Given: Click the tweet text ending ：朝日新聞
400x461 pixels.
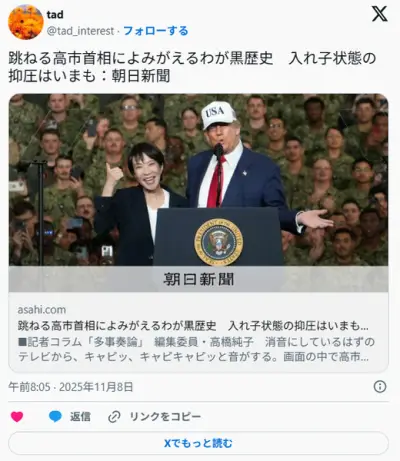Looking at the screenshot, I should click(192, 67).
